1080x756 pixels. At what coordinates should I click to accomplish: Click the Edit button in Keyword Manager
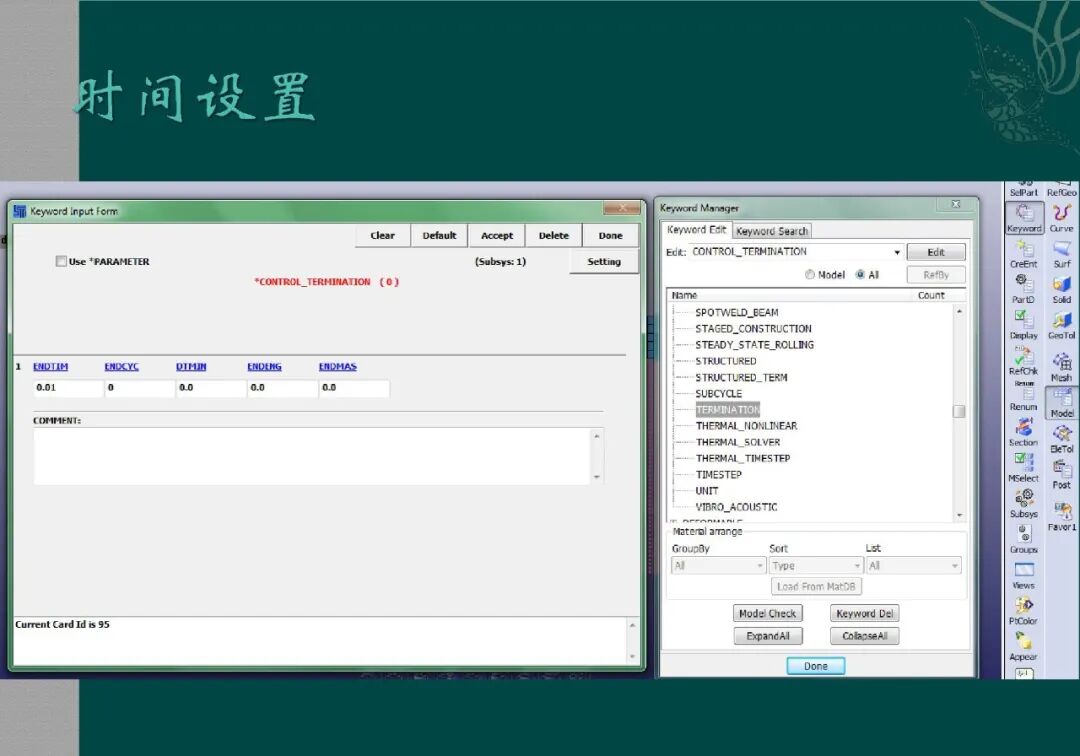tap(936, 252)
